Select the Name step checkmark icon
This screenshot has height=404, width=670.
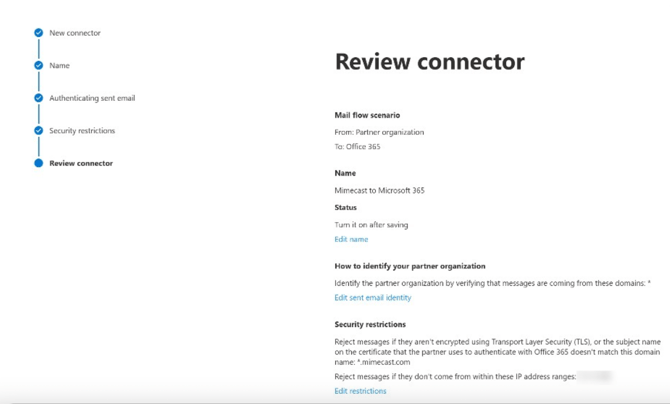point(38,65)
